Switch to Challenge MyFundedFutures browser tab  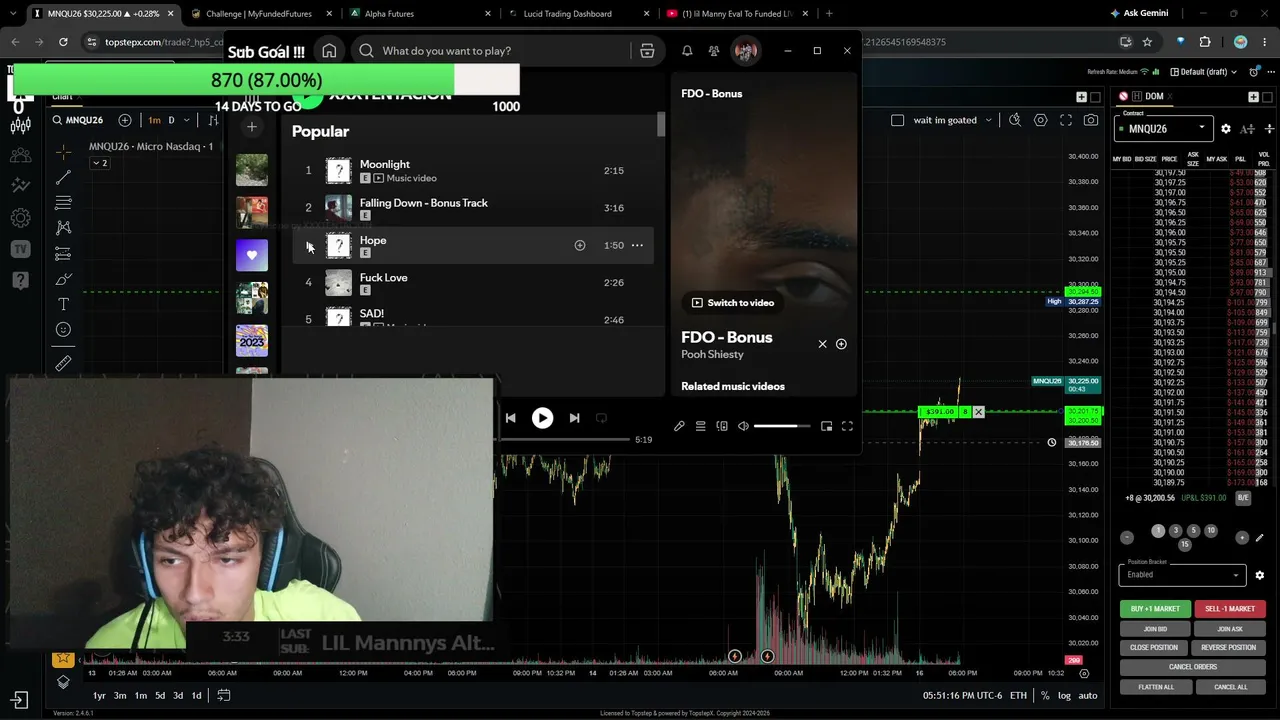tap(258, 14)
